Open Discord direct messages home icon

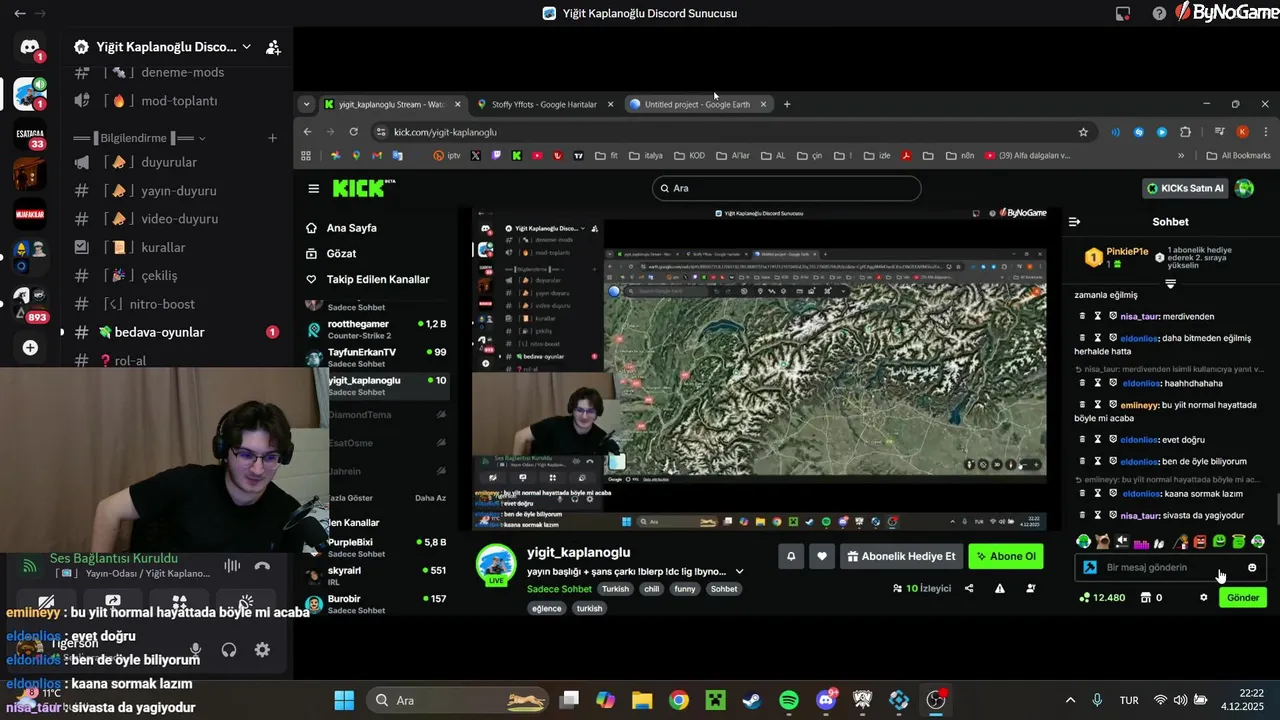coord(30,47)
